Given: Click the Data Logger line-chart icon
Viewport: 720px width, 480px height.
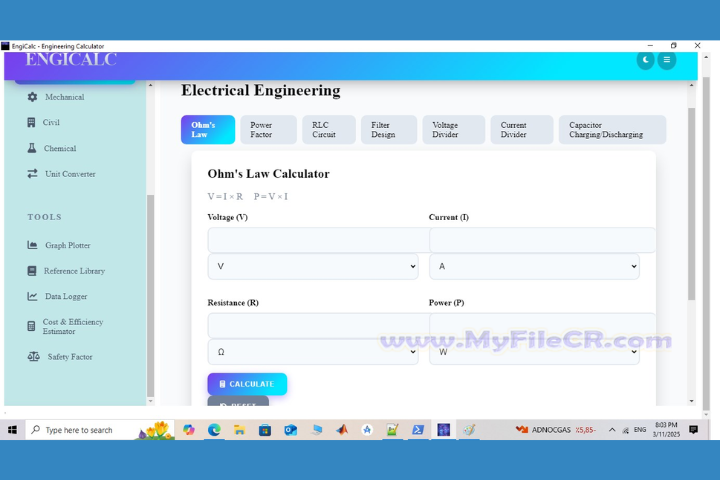Looking at the screenshot, I should 32,296.
